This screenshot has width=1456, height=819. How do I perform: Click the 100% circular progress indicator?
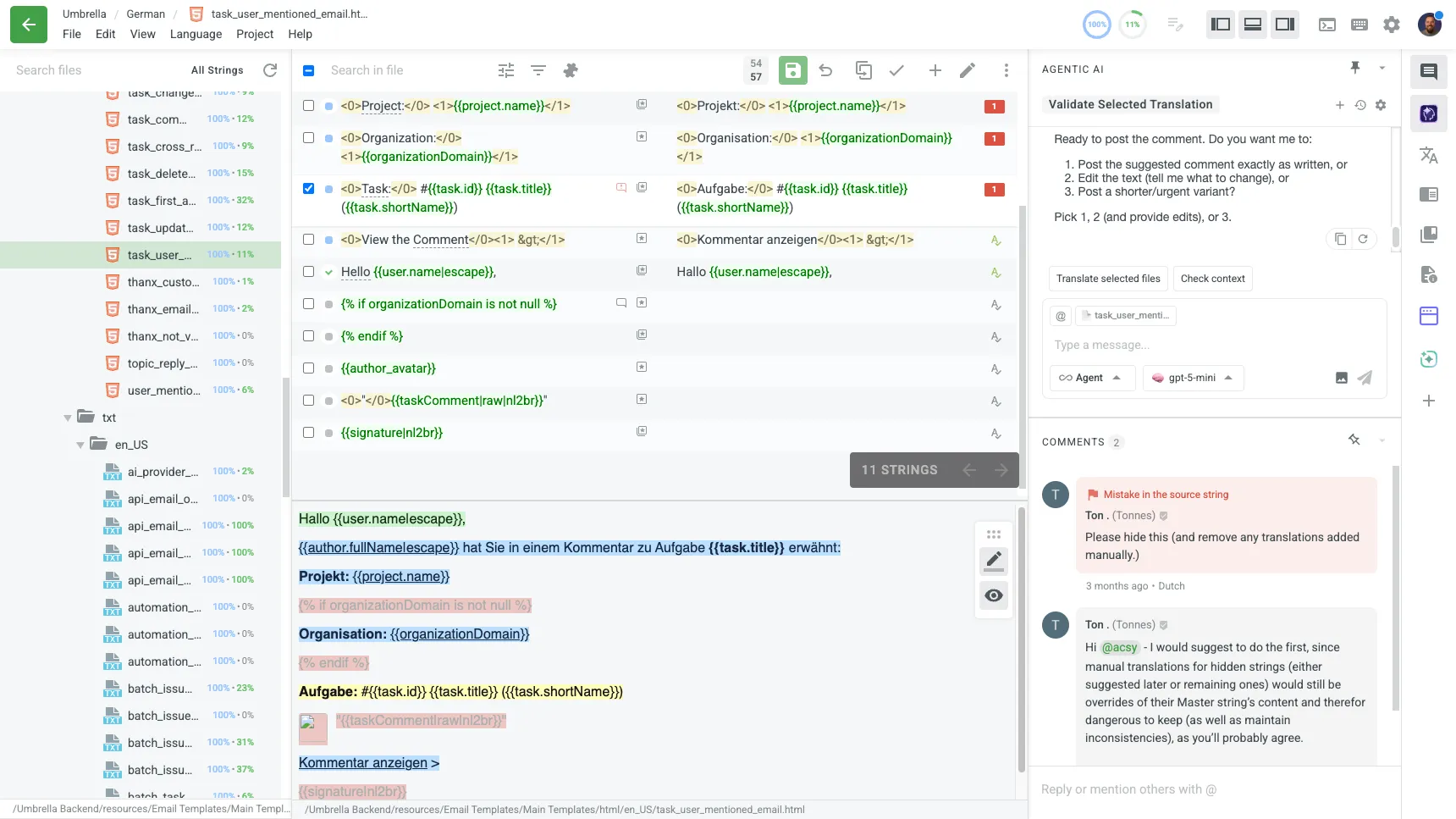1097,25
